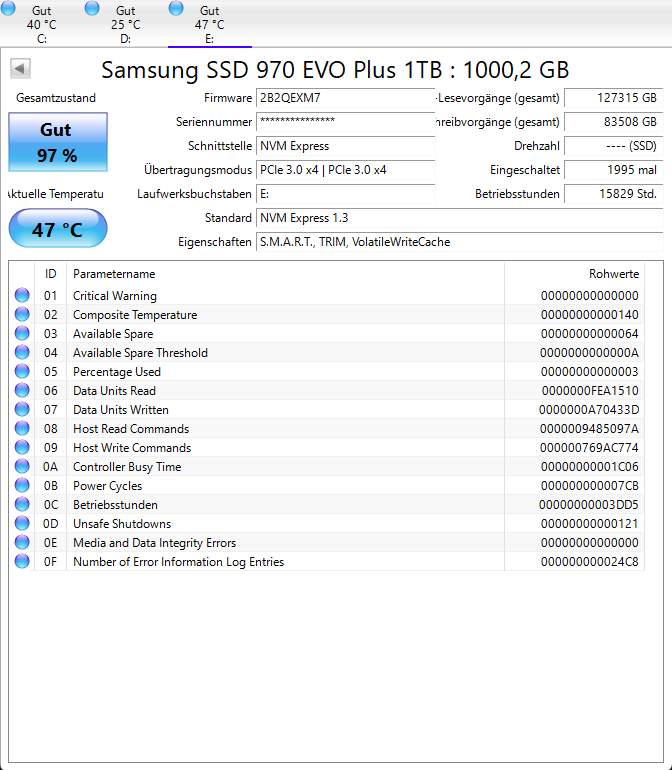Viewport: 672px width, 770px height.
Task: Click status icon for Percentage Used row
Action: tap(22, 371)
